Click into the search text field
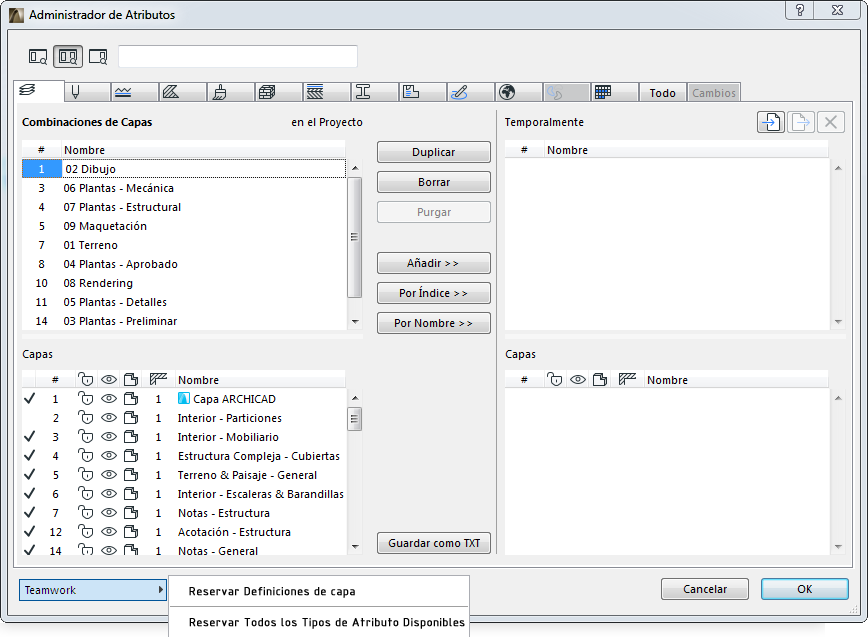The image size is (868, 637). click(238, 56)
